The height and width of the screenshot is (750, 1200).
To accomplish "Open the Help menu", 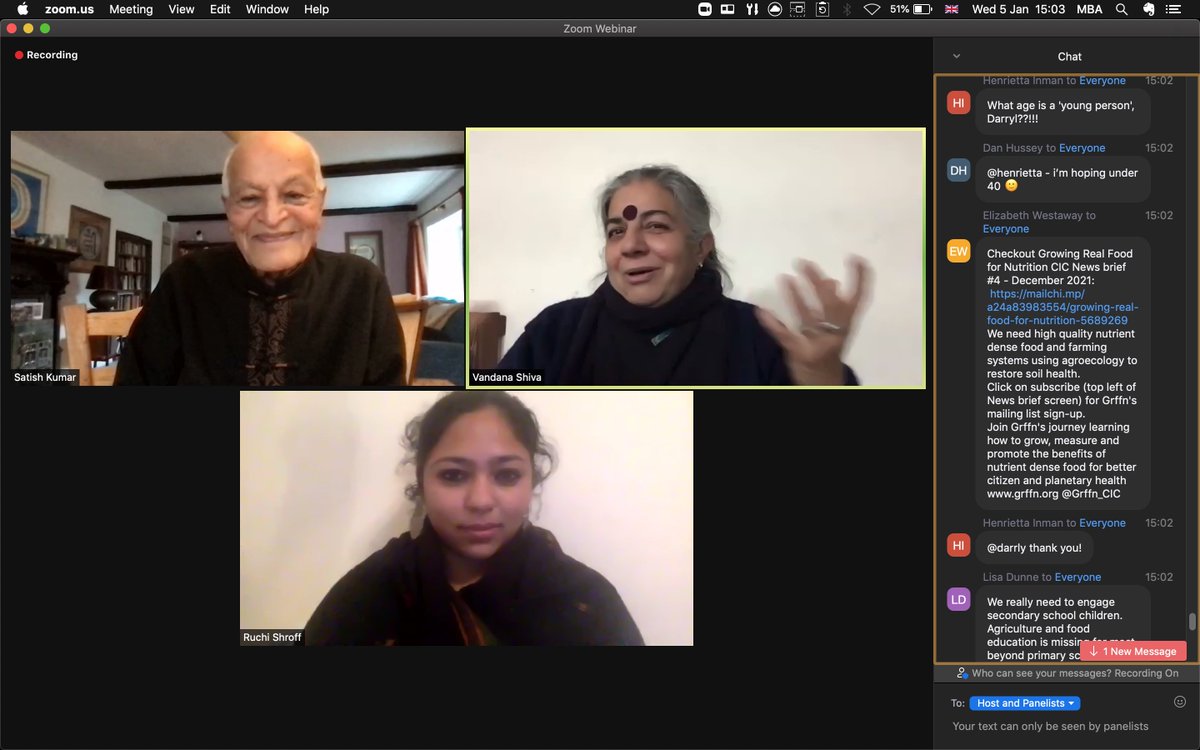I will point(316,9).
